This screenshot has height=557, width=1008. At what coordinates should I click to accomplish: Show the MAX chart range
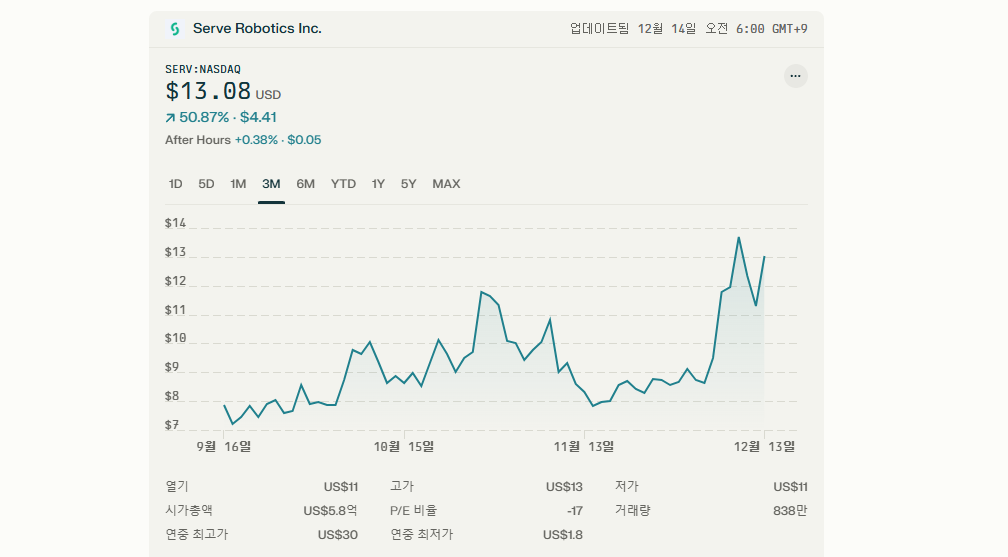(446, 184)
